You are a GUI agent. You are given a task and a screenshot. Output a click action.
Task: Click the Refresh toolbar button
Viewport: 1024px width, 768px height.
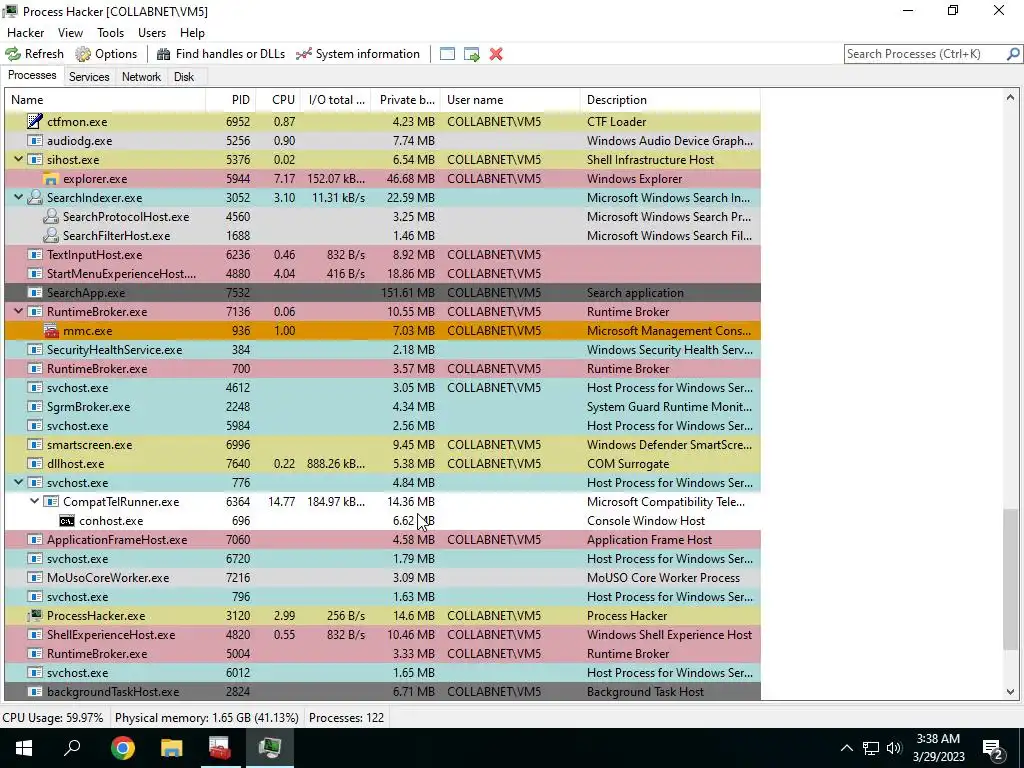(35, 54)
